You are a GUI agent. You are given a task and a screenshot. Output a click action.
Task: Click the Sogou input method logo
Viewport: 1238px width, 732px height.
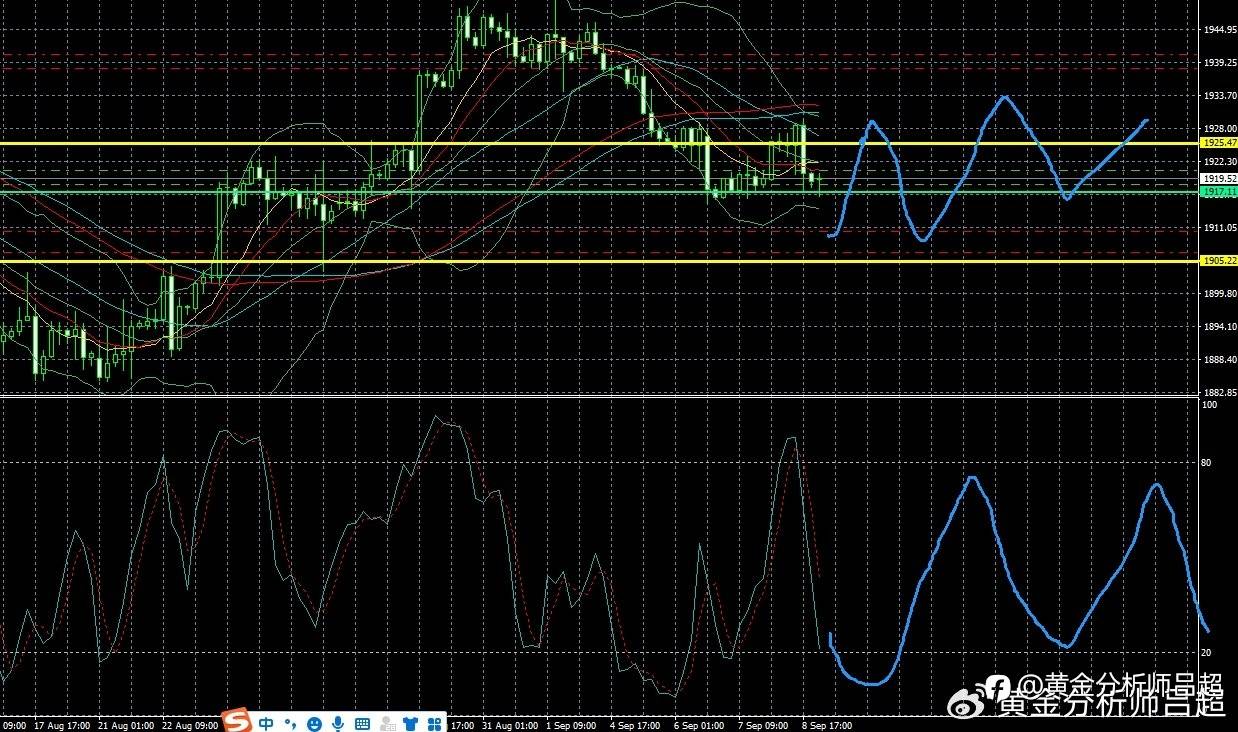pos(237,721)
